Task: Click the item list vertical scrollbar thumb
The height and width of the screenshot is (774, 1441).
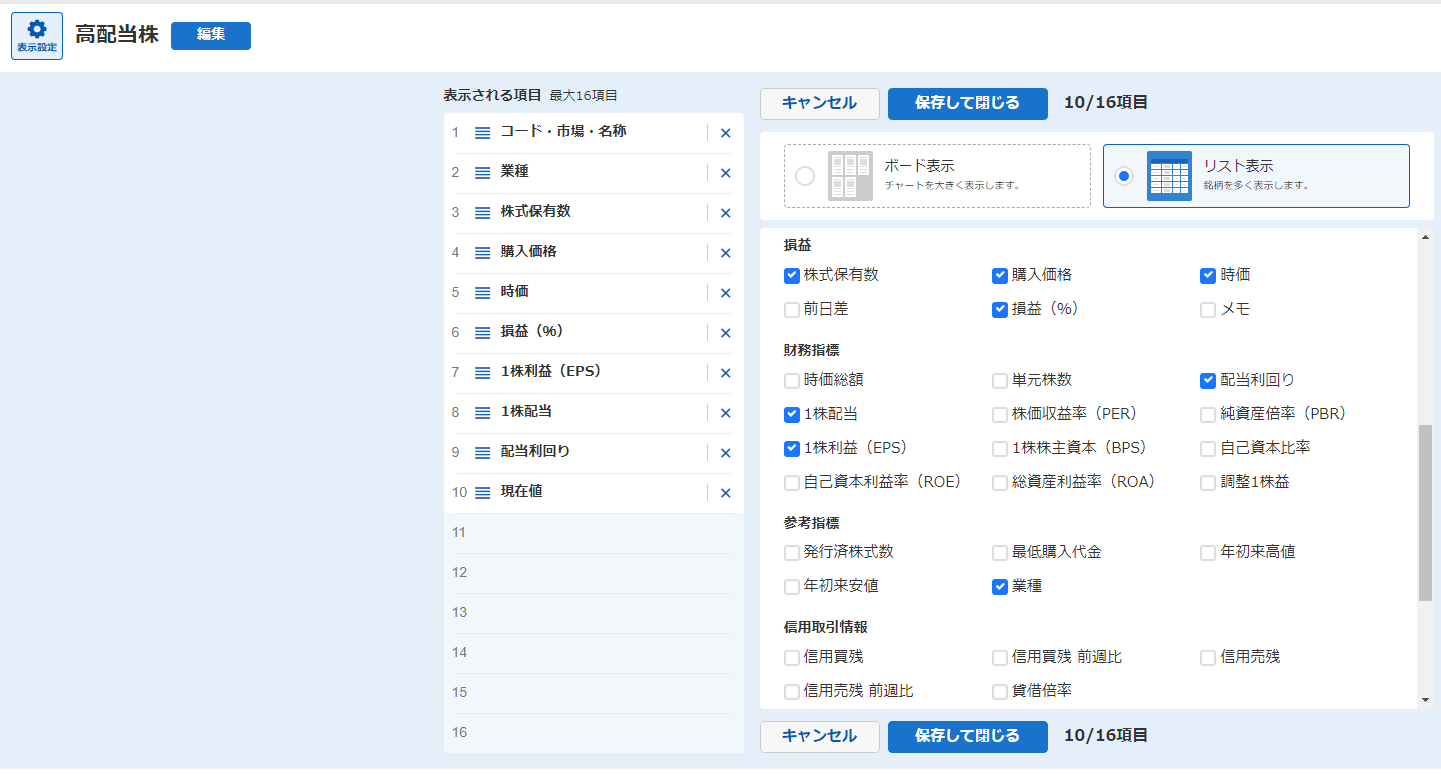Action: (x=1425, y=512)
